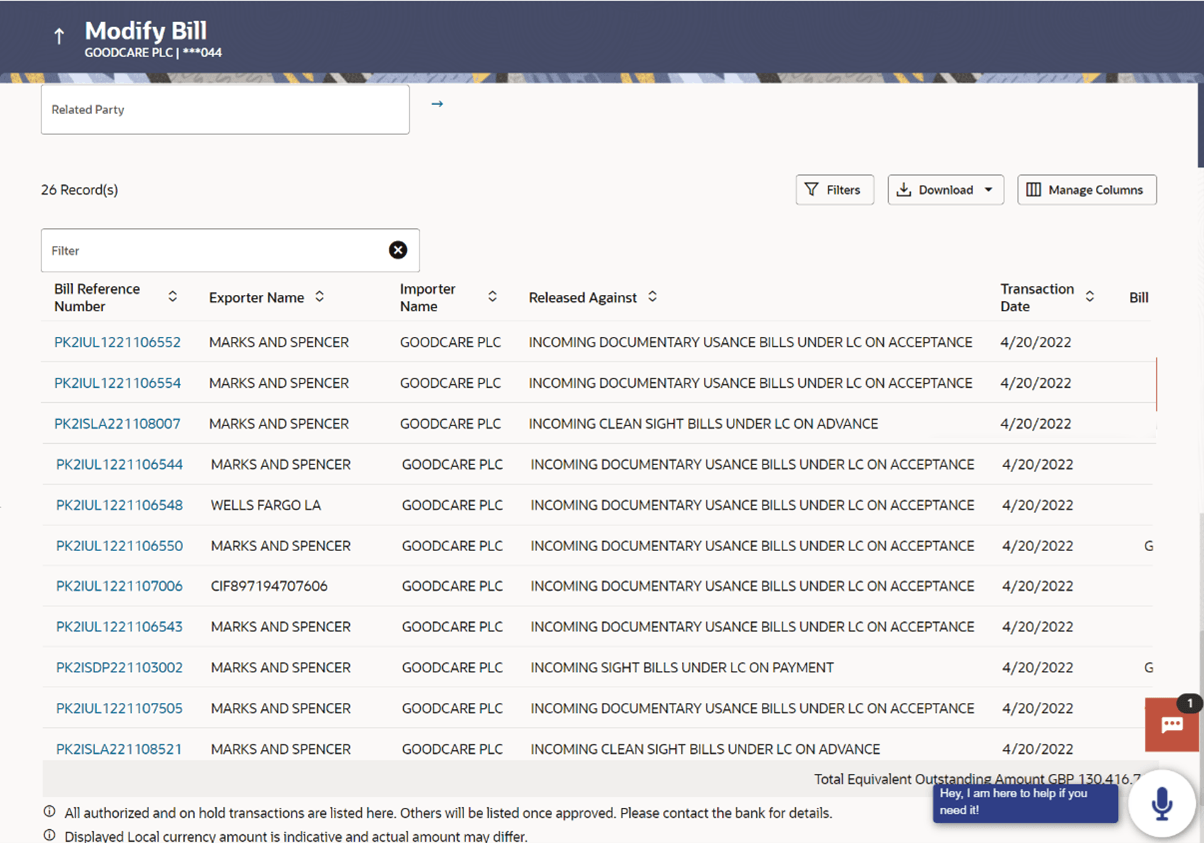
Task: Open bill PK2IUL1221106552
Action: click(x=117, y=342)
